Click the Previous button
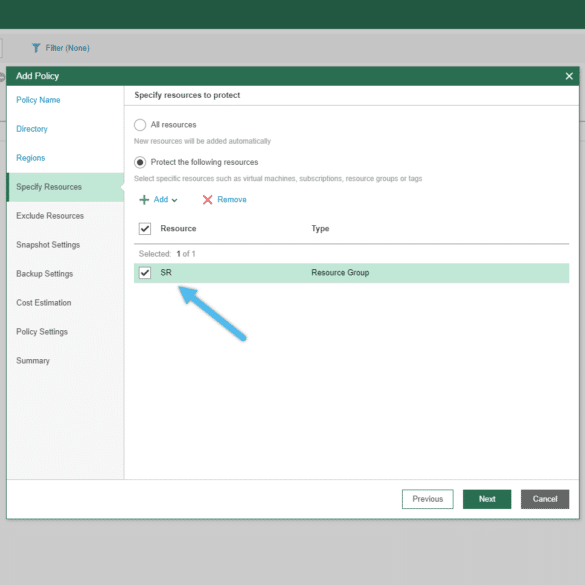The height and width of the screenshot is (585, 585). click(x=428, y=499)
